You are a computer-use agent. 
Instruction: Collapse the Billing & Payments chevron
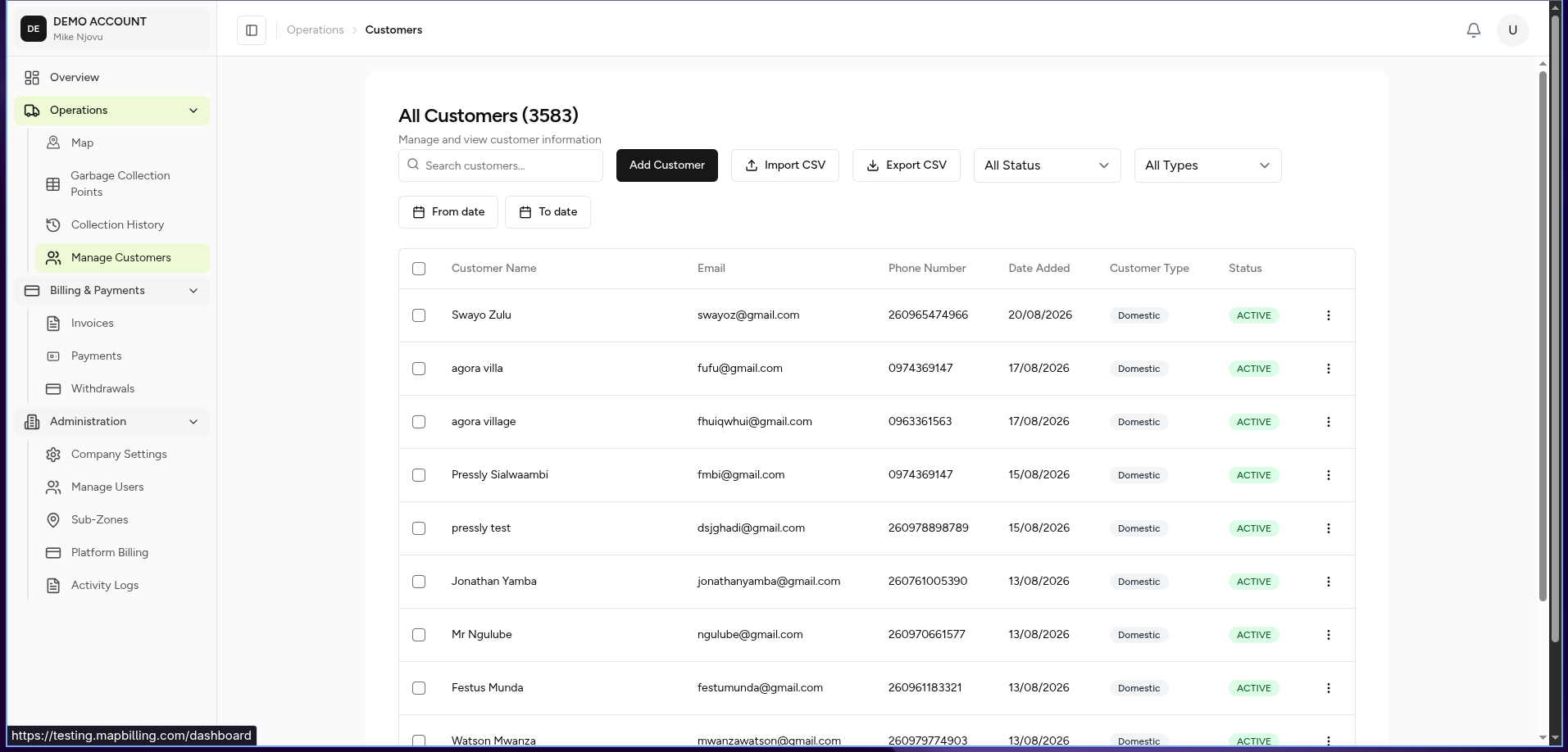tap(193, 291)
